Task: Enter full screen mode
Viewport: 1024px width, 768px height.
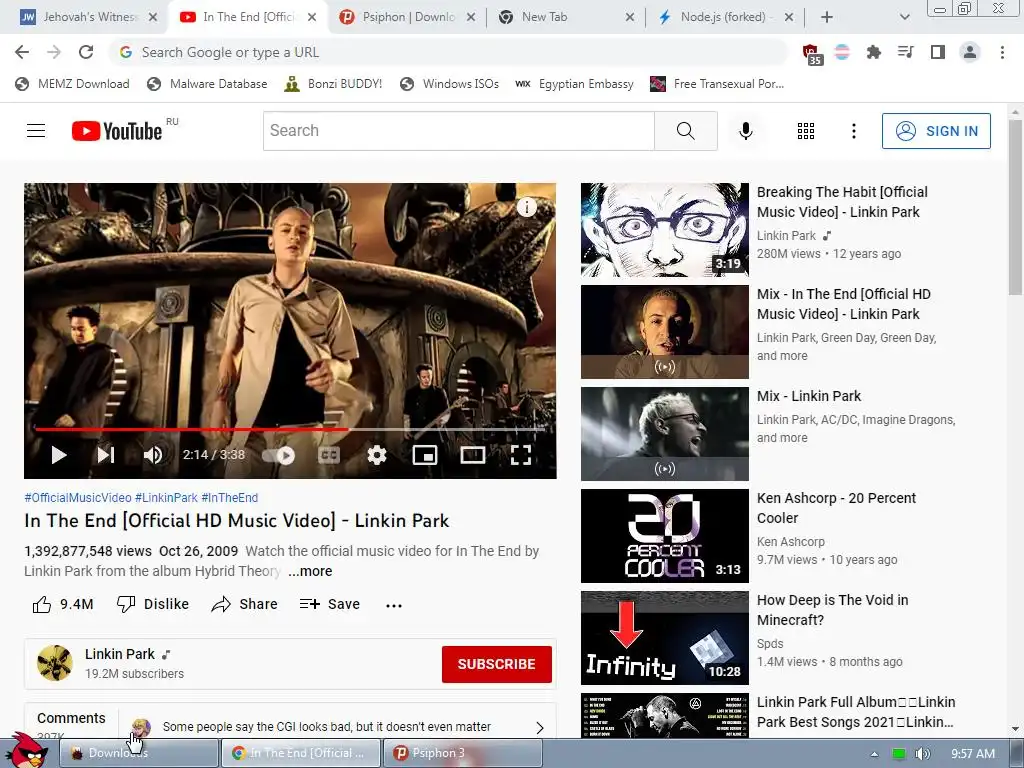Action: click(x=520, y=455)
